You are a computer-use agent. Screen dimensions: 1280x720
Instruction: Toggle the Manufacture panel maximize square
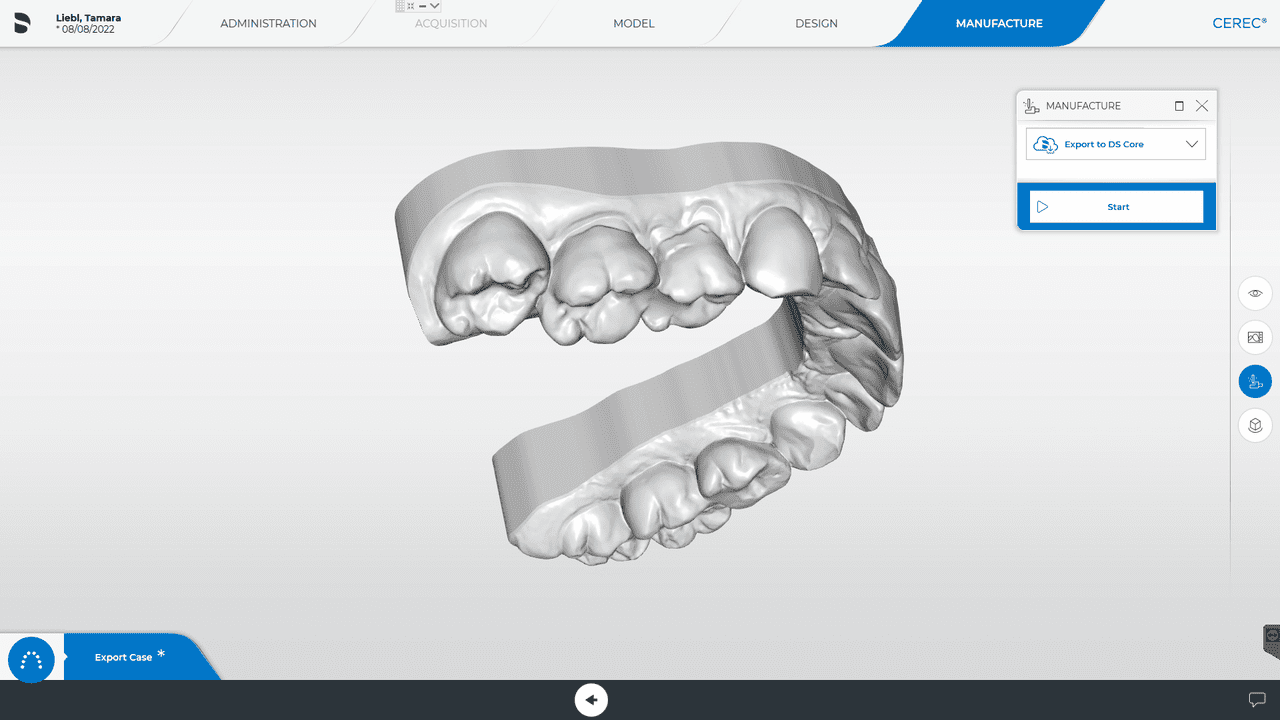pyautogui.click(x=1178, y=105)
